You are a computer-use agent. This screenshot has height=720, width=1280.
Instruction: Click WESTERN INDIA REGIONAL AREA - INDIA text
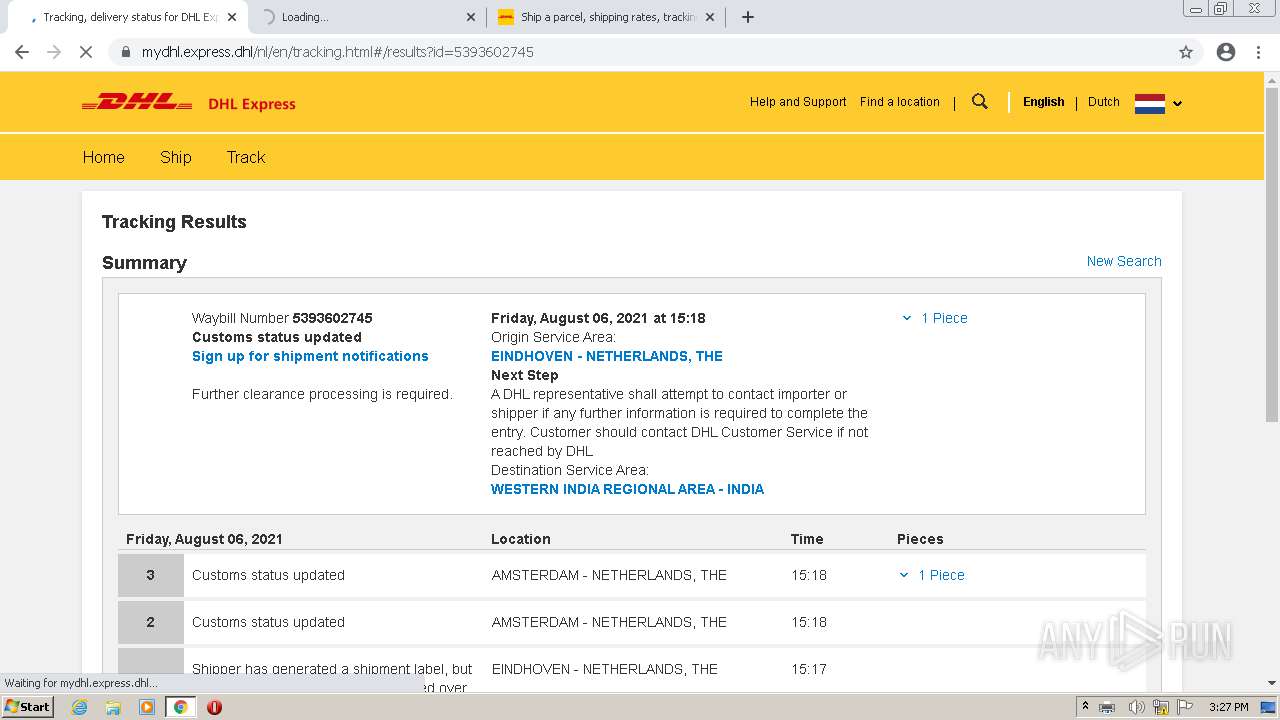(x=627, y=489)
